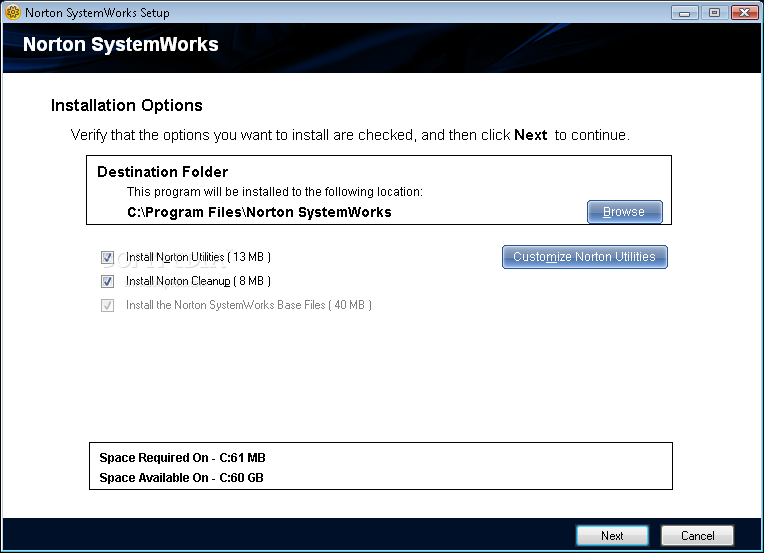Click the Install the Norton SystemWorks Base Files label
Image resolution: width=764 pixels, height=553 pixels.
pyautogui.click(x=249, y=305)
